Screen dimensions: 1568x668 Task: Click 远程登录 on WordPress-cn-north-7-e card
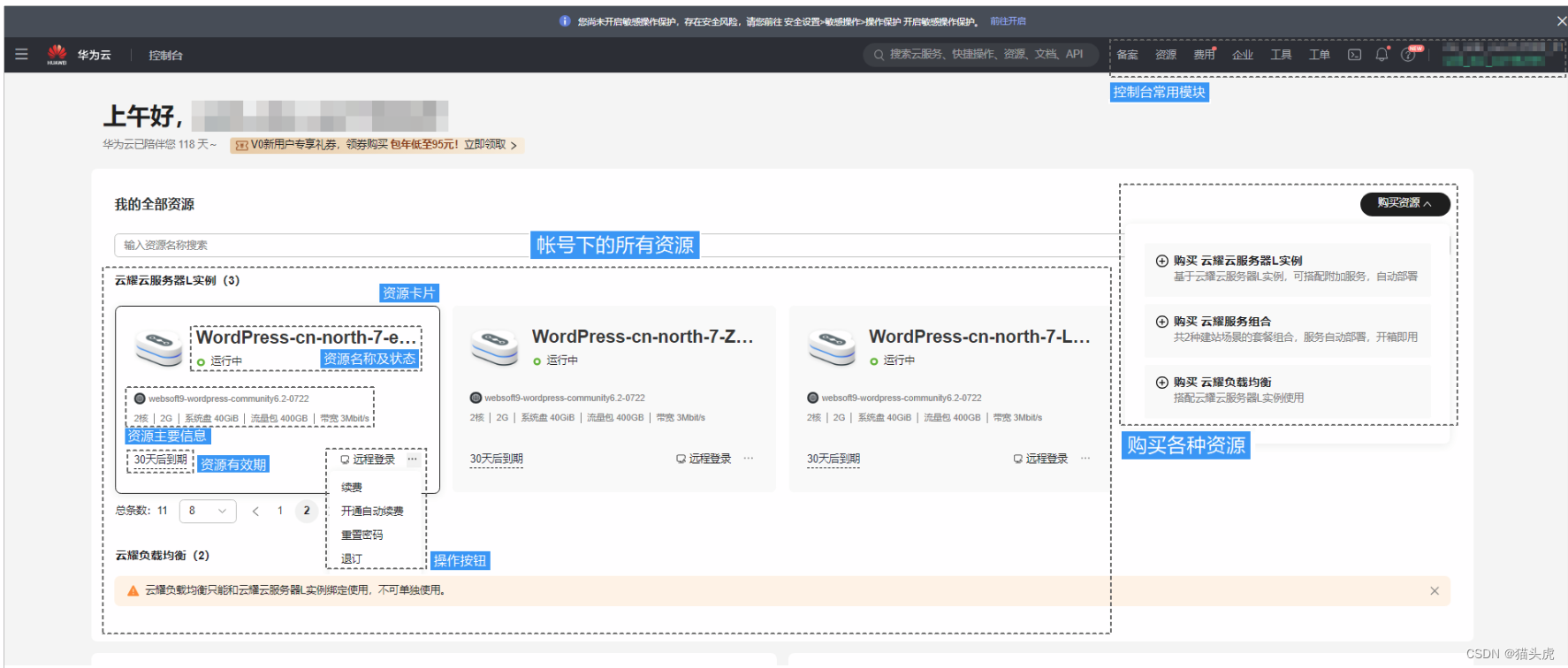coord(368,459)
